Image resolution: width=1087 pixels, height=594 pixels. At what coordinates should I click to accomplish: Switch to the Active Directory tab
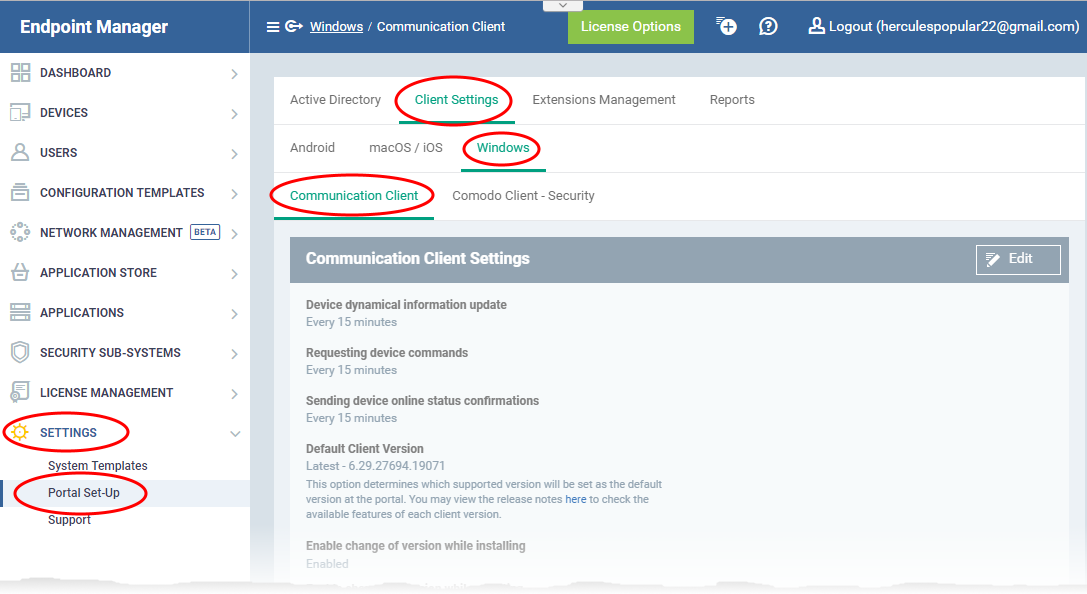coord(336,100)
